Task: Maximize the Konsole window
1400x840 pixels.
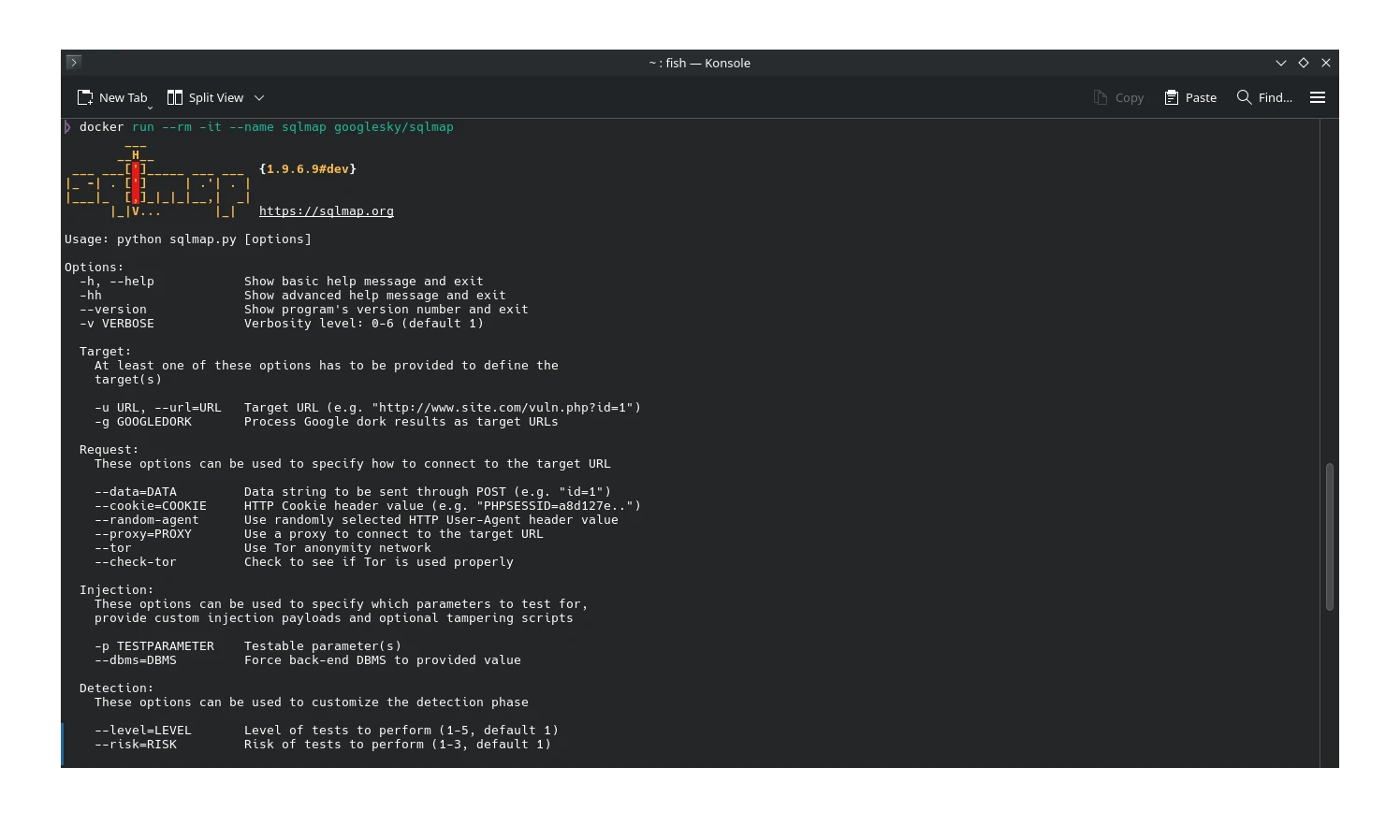Action: click(x=1304, y=63)
